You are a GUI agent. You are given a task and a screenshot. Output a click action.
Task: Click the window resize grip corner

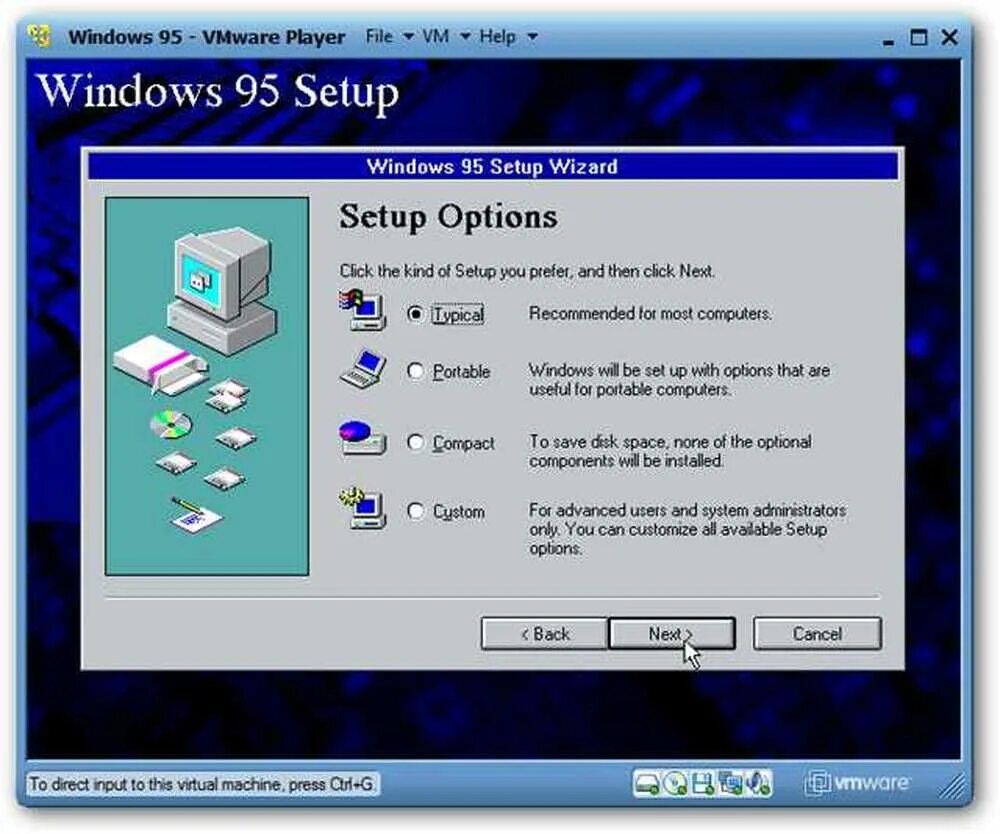tap(952, 786)
